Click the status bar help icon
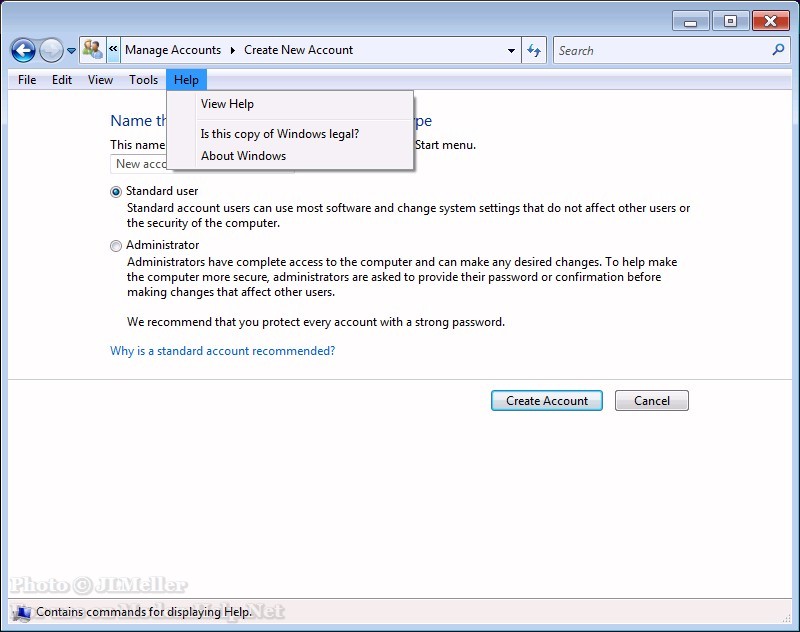The width and height of the screenshot is (800, 632). (x=21, y=612)
